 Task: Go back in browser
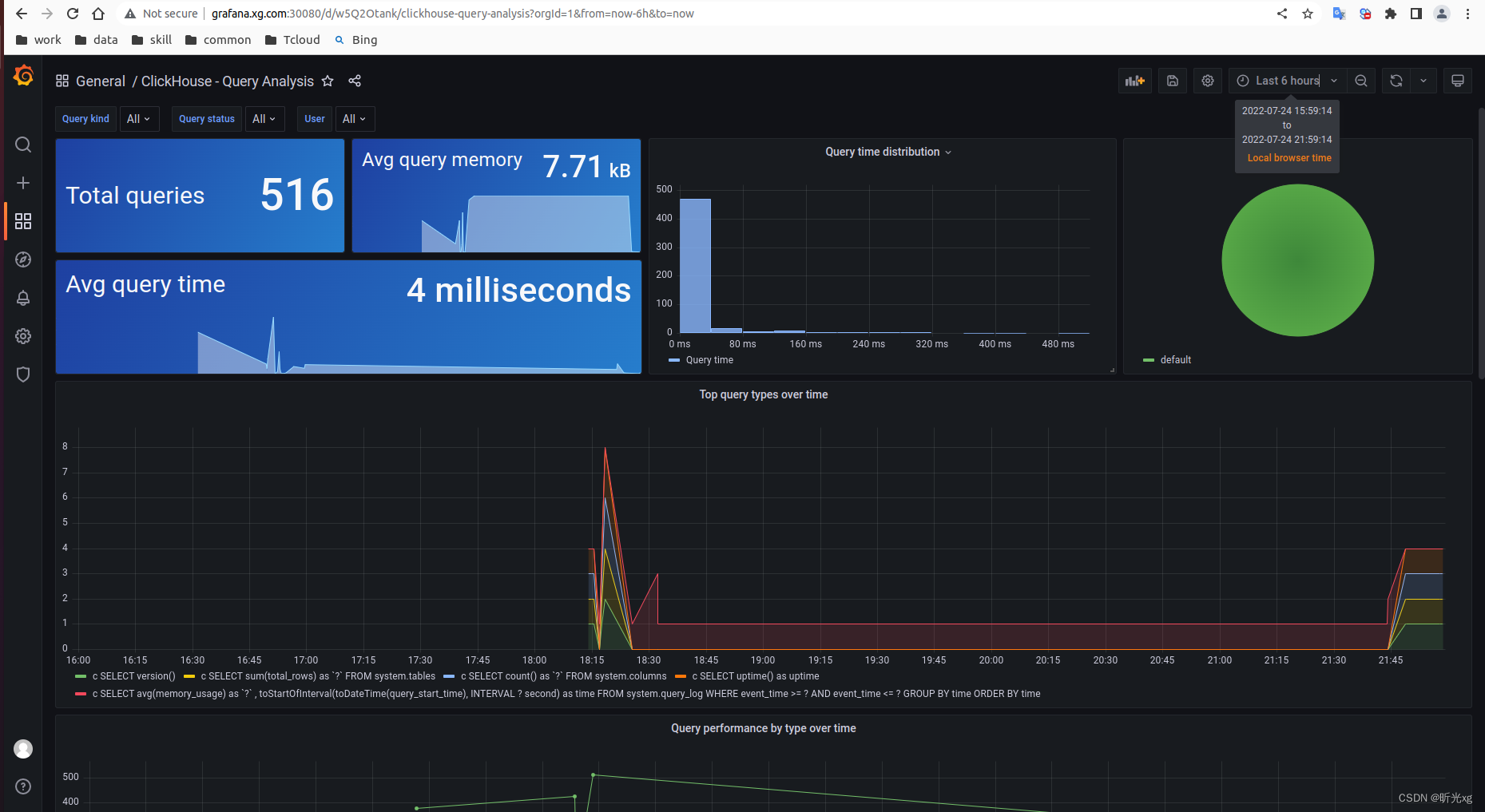22,14
